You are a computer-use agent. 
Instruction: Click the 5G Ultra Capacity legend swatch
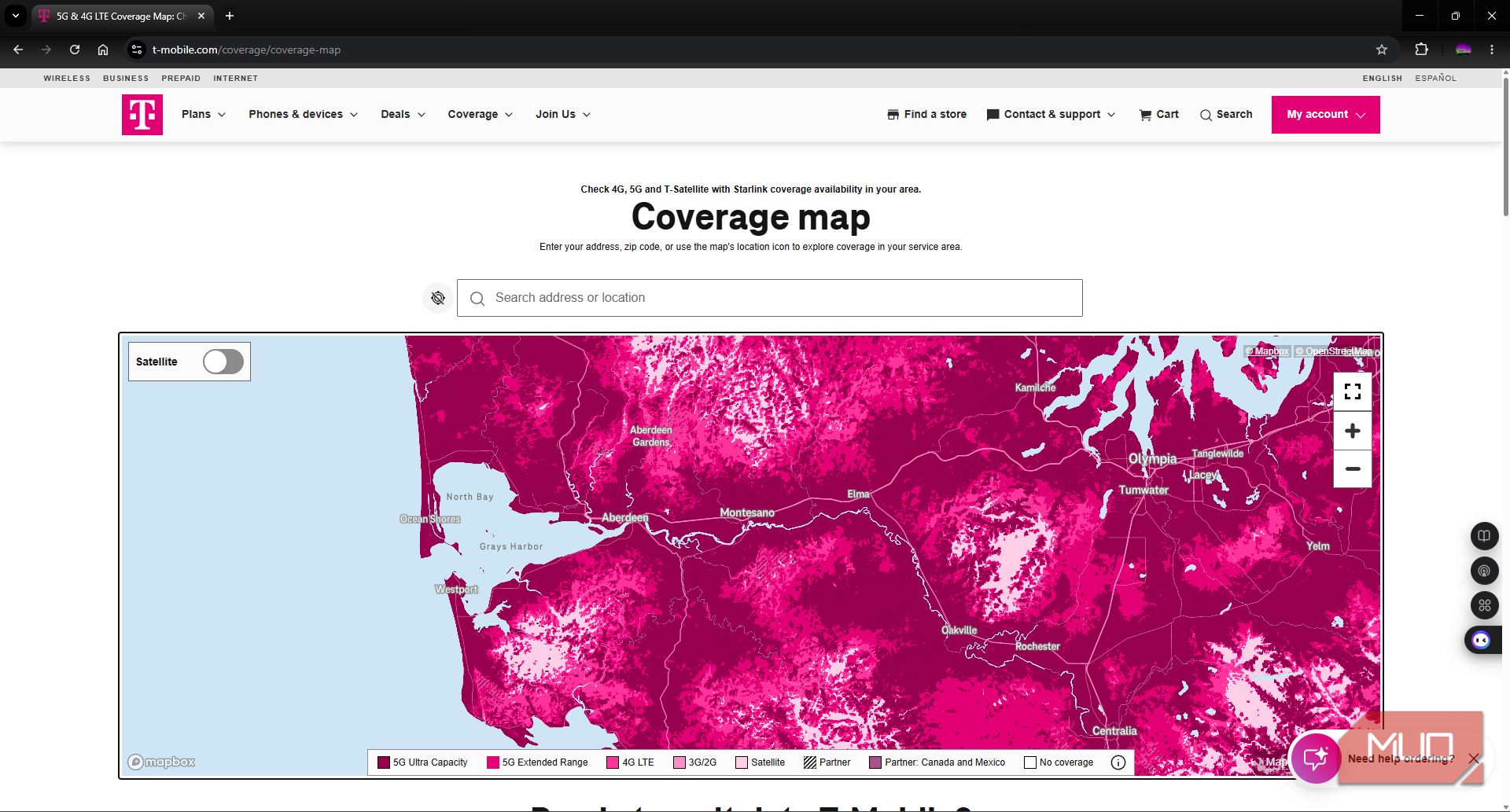coord(384,762)
